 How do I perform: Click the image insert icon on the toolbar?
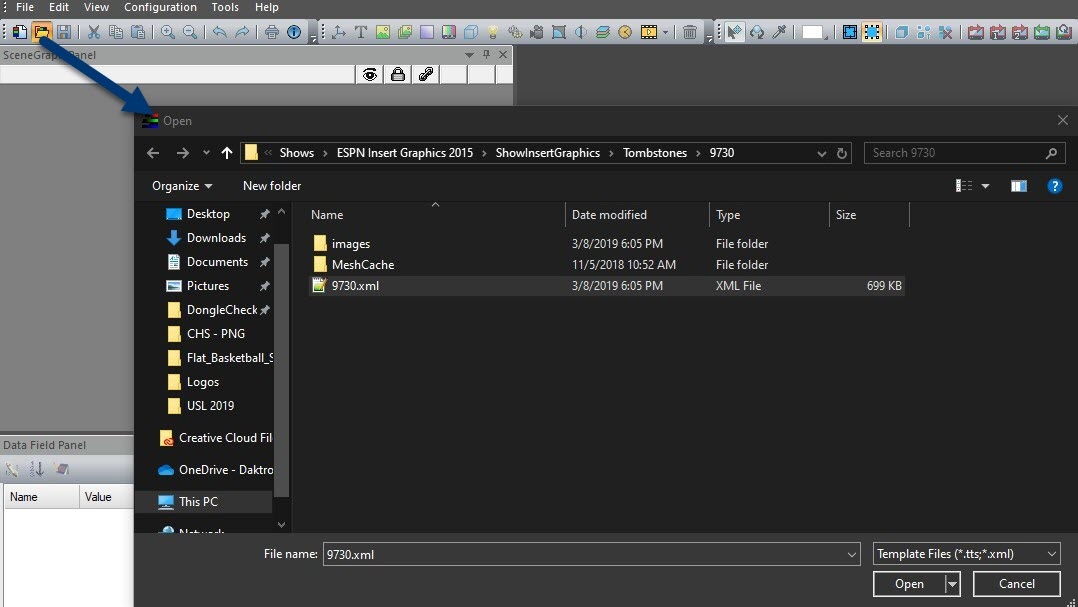click(382, 32)
